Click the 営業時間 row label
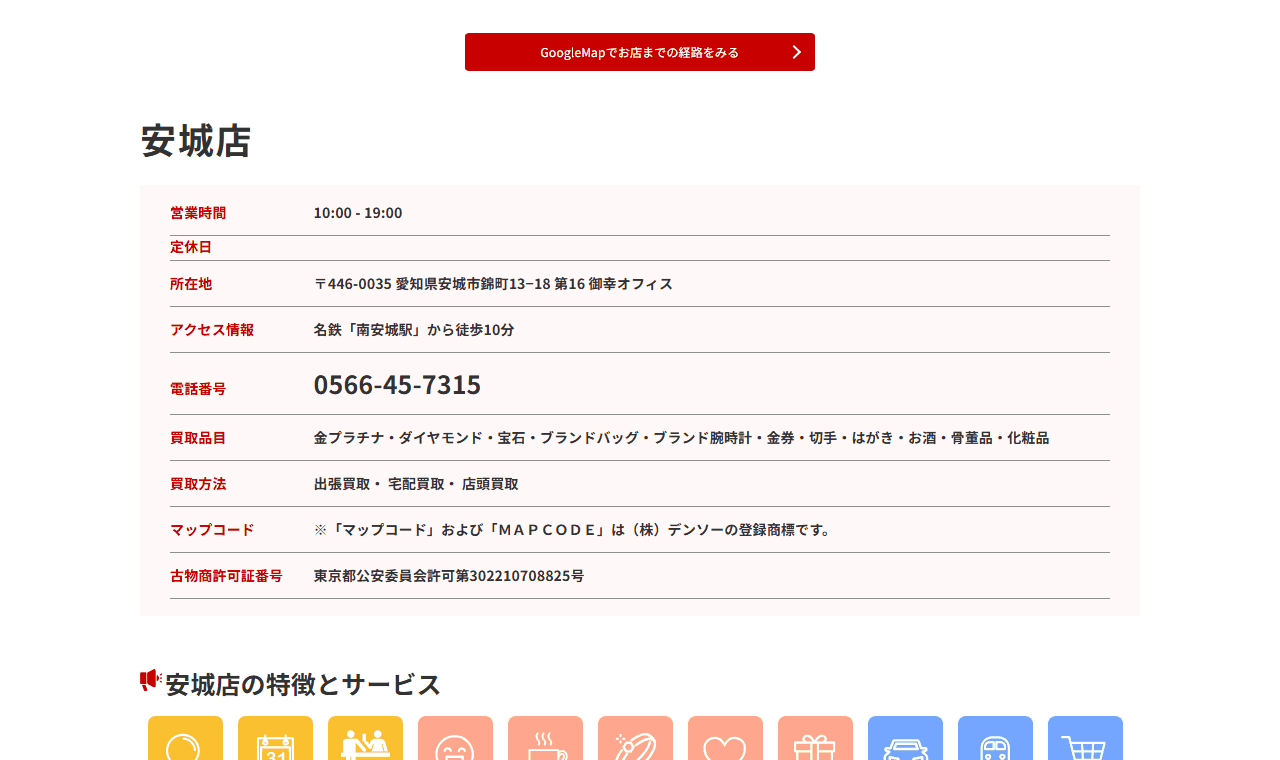1280x760 pixels. click(198, 213)
